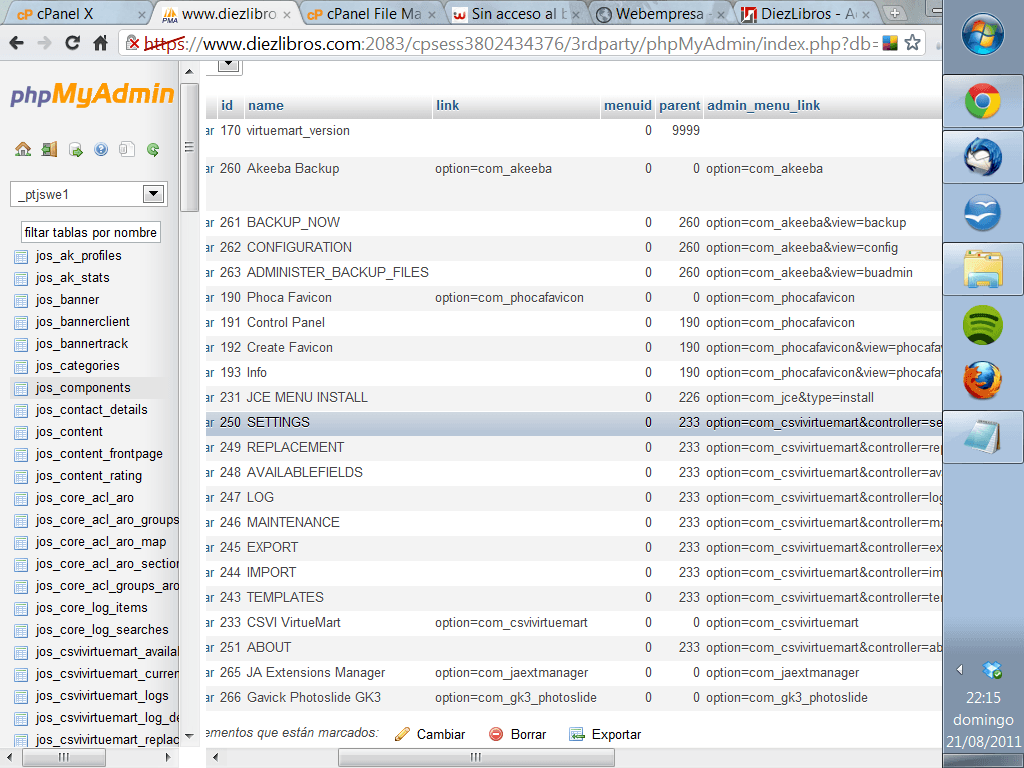
Task: Click the Windows Start orb
Action: [982, 33]
